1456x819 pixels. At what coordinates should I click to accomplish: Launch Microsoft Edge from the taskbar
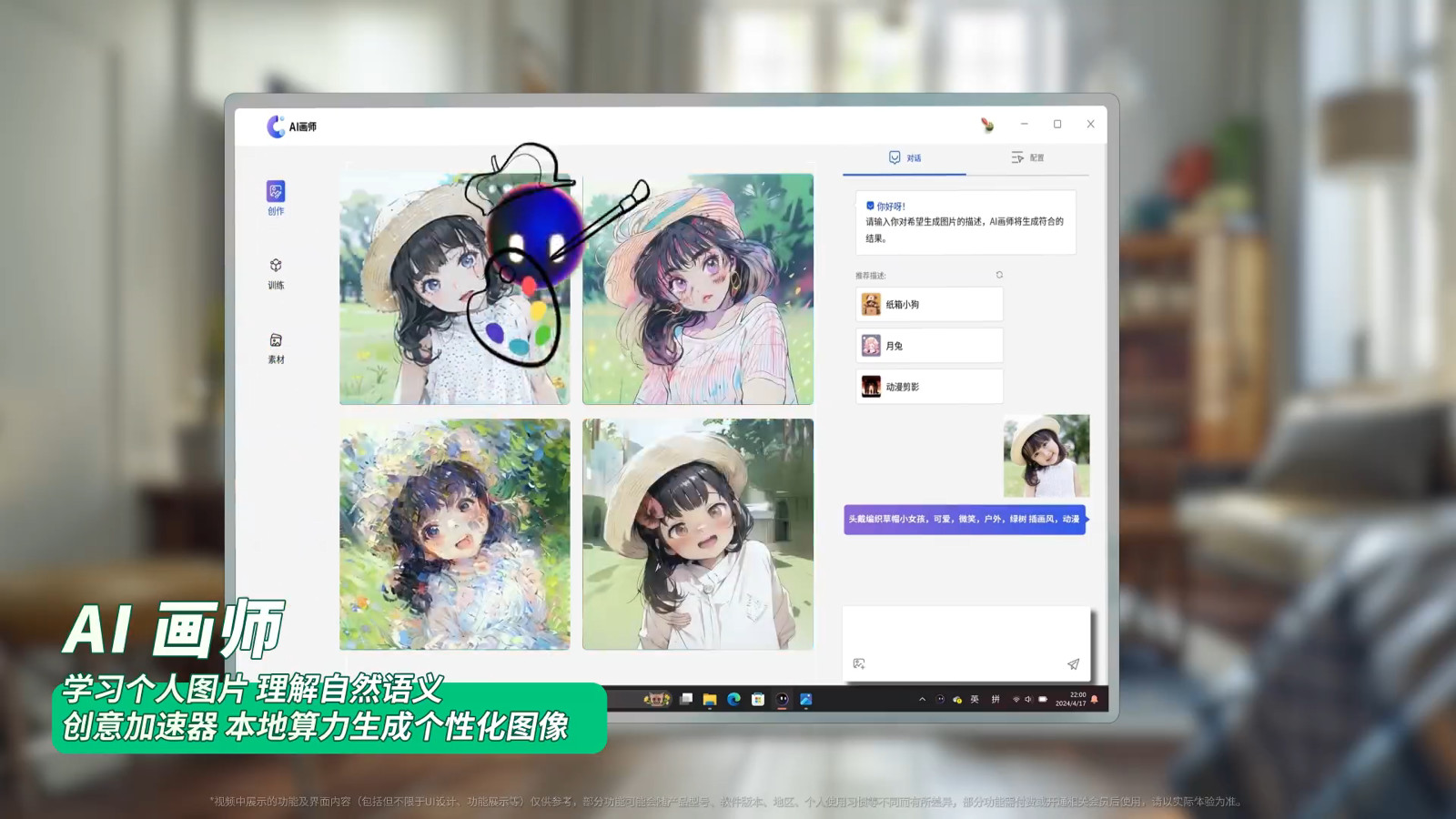(733, 699)
